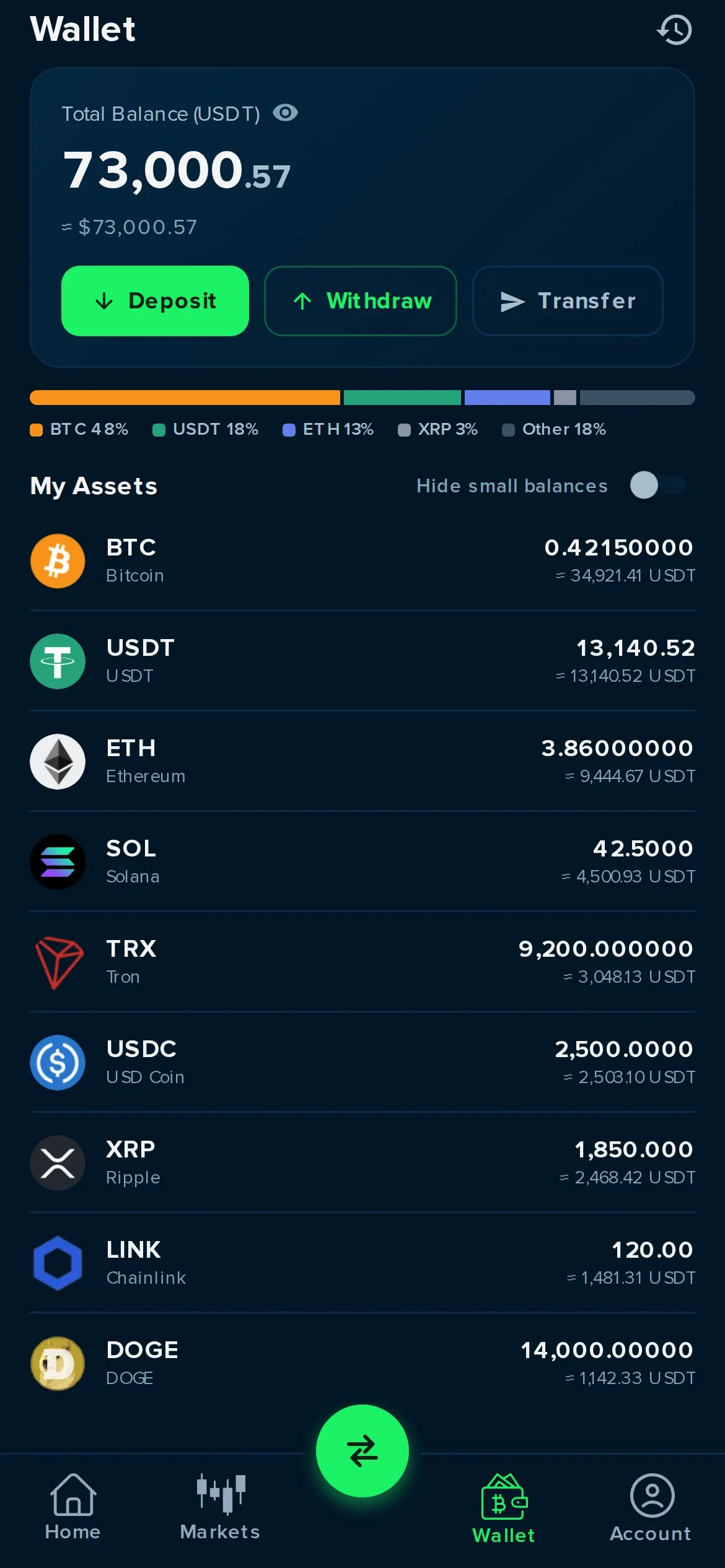Open the swap trade floating button
This screenshot has height=1568, width=725.
(362, 1451)
